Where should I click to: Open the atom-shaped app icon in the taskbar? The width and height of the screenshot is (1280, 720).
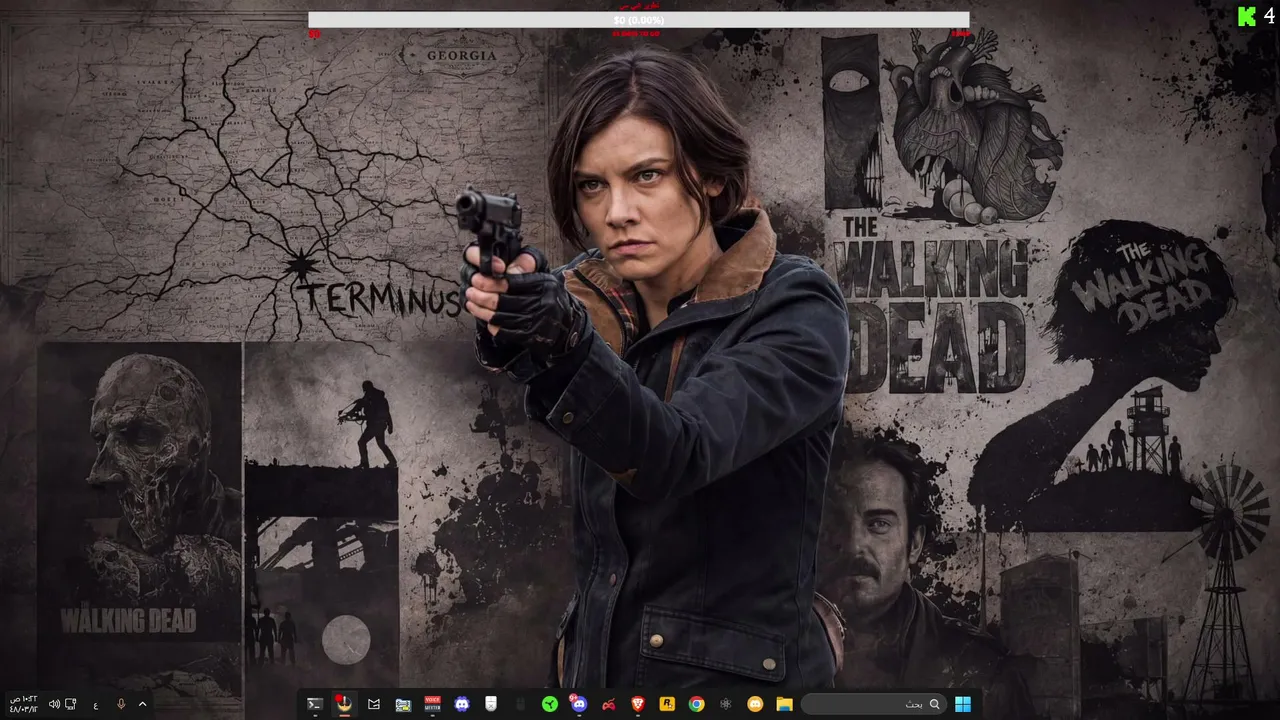click(x=726, y=704)
